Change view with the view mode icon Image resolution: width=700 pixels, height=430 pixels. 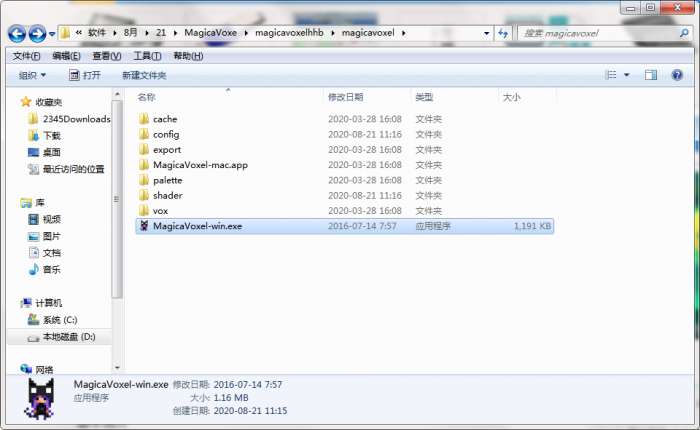[x=611, y=75]
